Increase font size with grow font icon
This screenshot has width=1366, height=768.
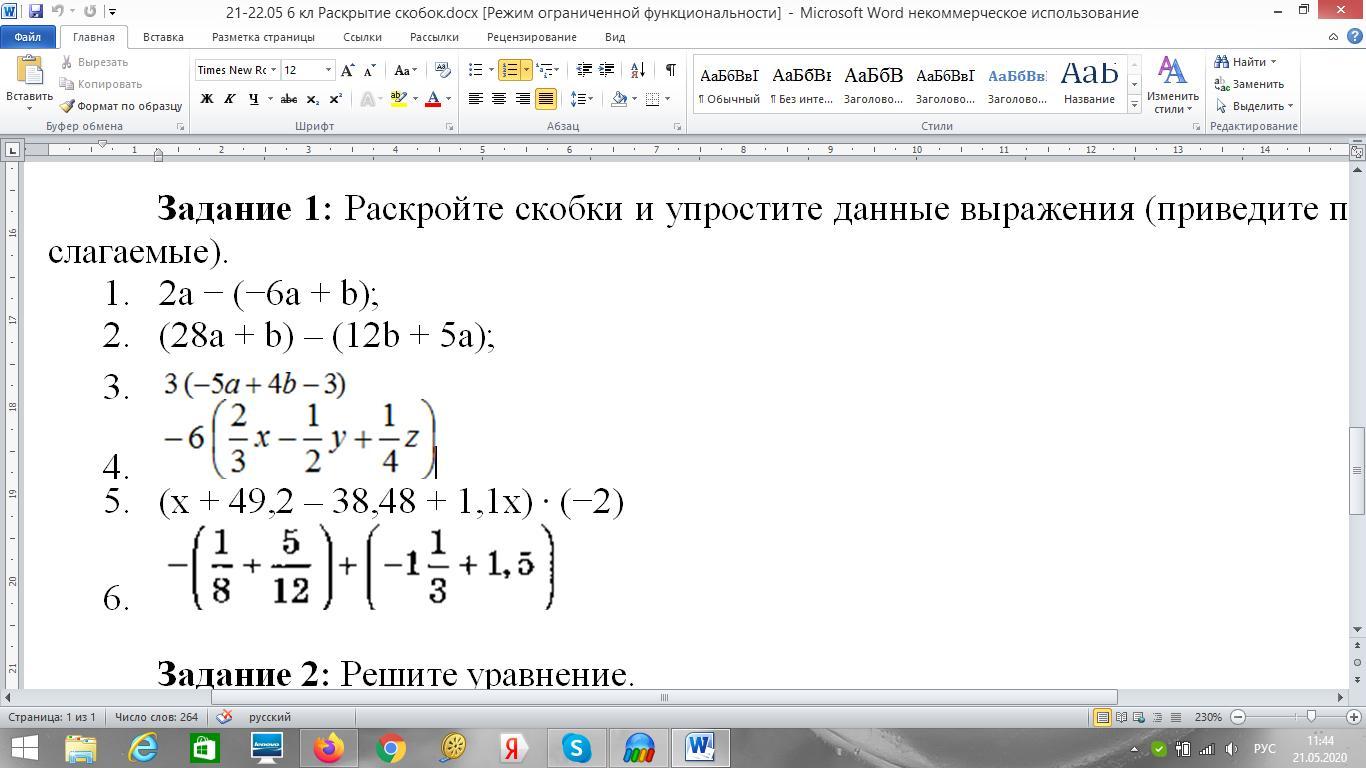point(347,70)
